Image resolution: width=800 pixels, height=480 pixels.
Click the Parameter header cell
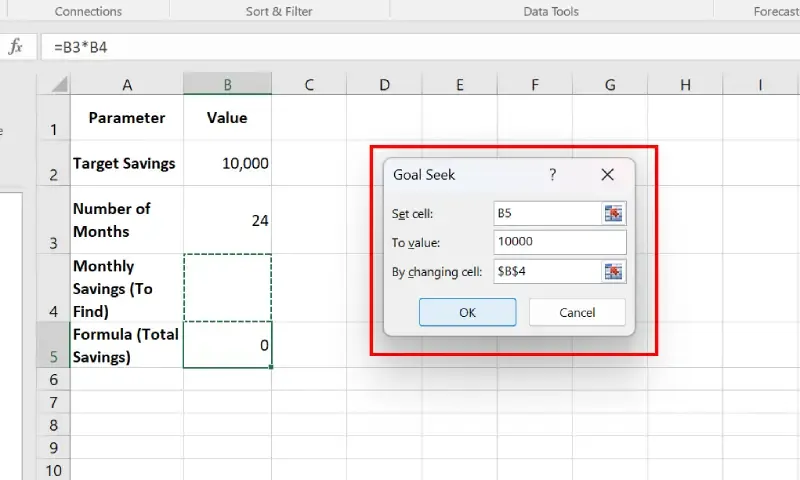(127, 118)
